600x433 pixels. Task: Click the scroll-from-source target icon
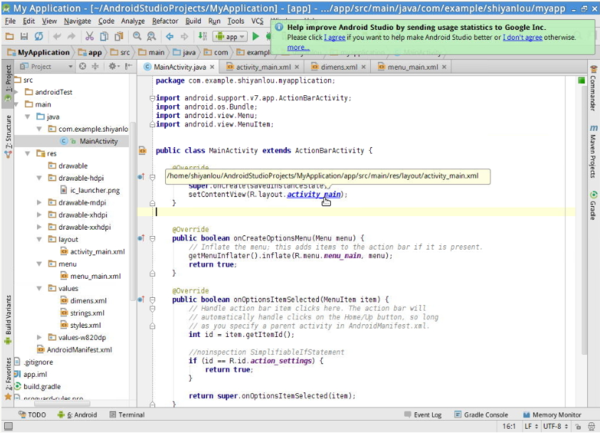point(82,67)
